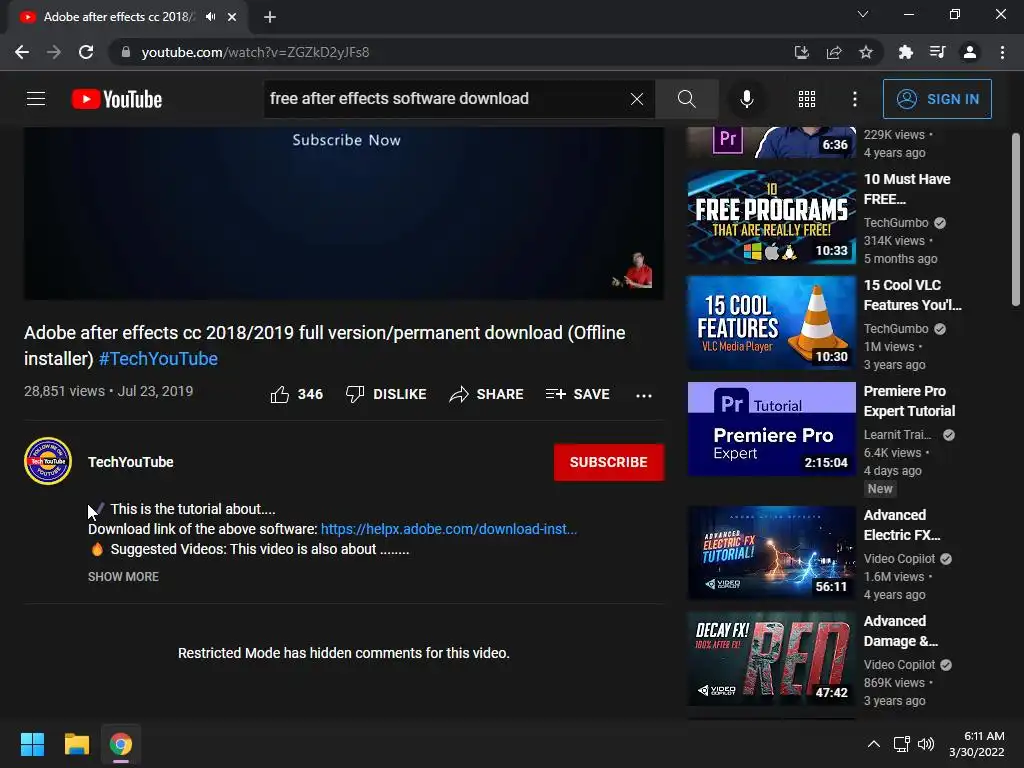Open the Premiere Pro 6:36 video thumbnail
Screen dimensions: 1024x768
(x=771, y=142)
